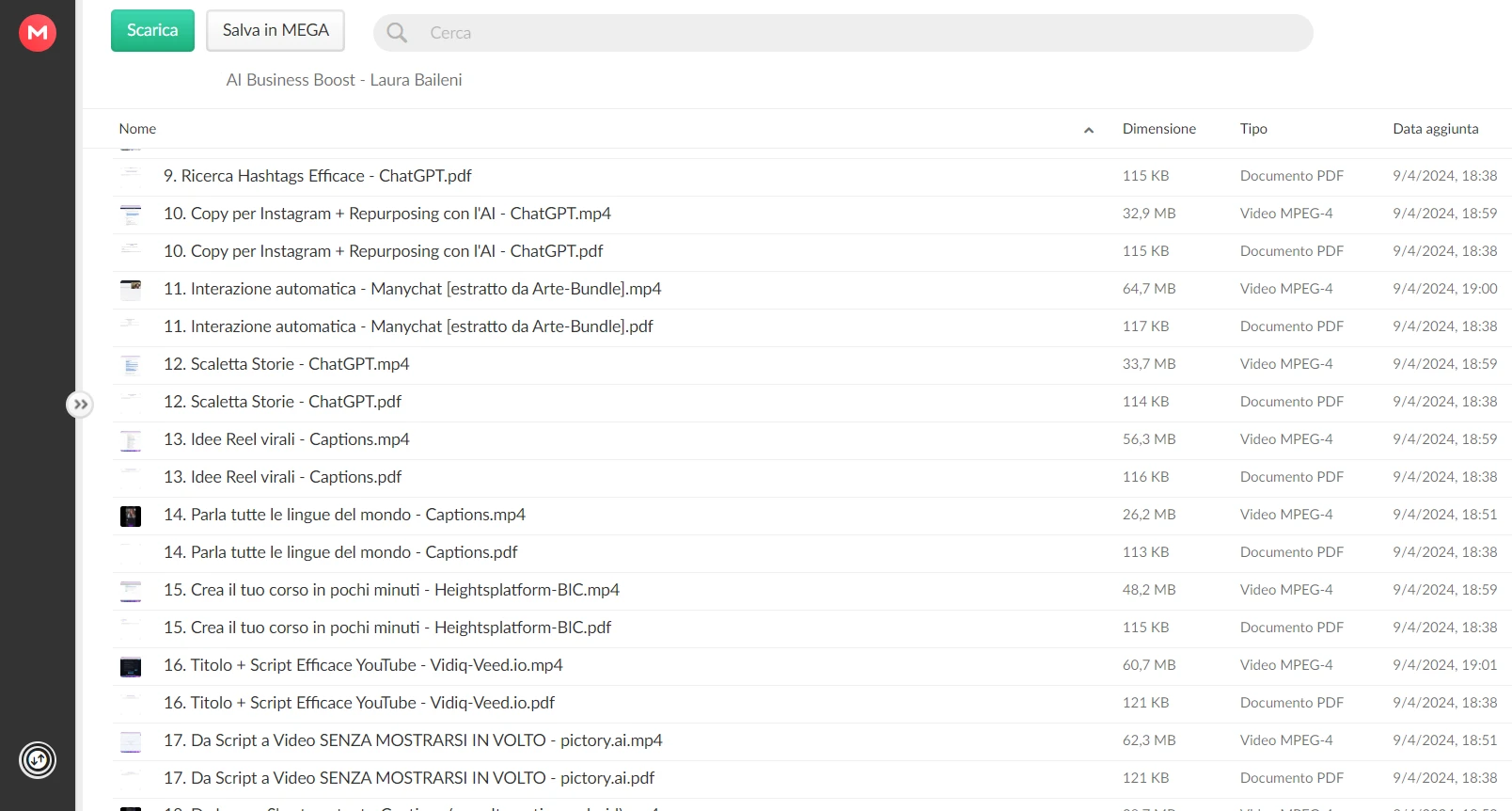Open the transfers icon in sidebar

point(38,760)
